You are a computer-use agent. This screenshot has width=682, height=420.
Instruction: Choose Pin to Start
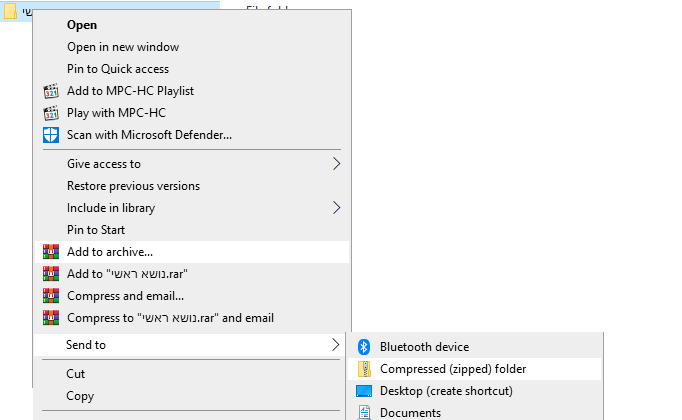pos(96,230)
